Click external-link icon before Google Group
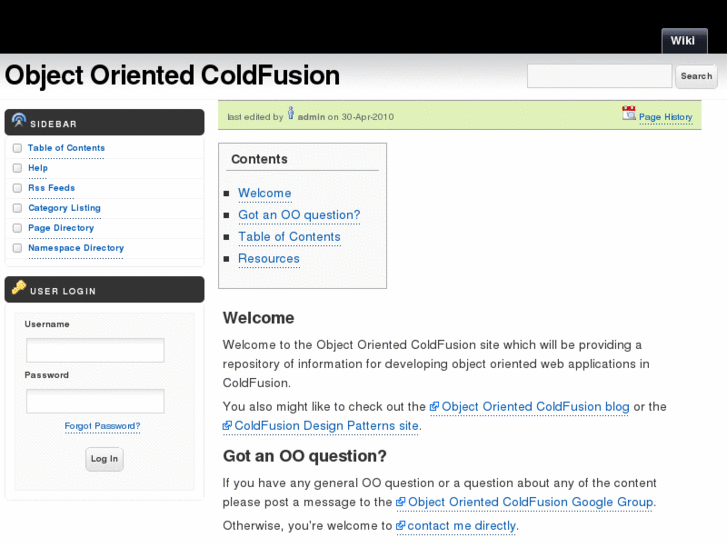The height and width of the screenshot is (545, 727). pyautogui.click(x=401, y=502)
